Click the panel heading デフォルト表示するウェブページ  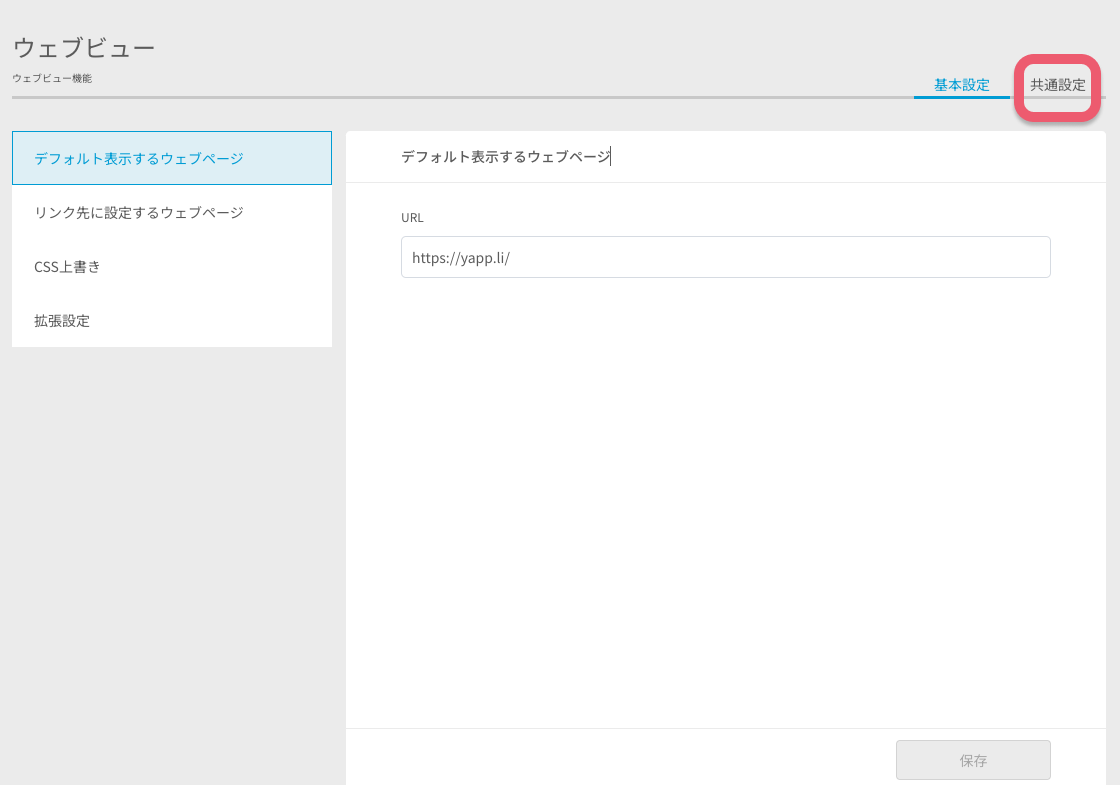[x=505, y=156]
